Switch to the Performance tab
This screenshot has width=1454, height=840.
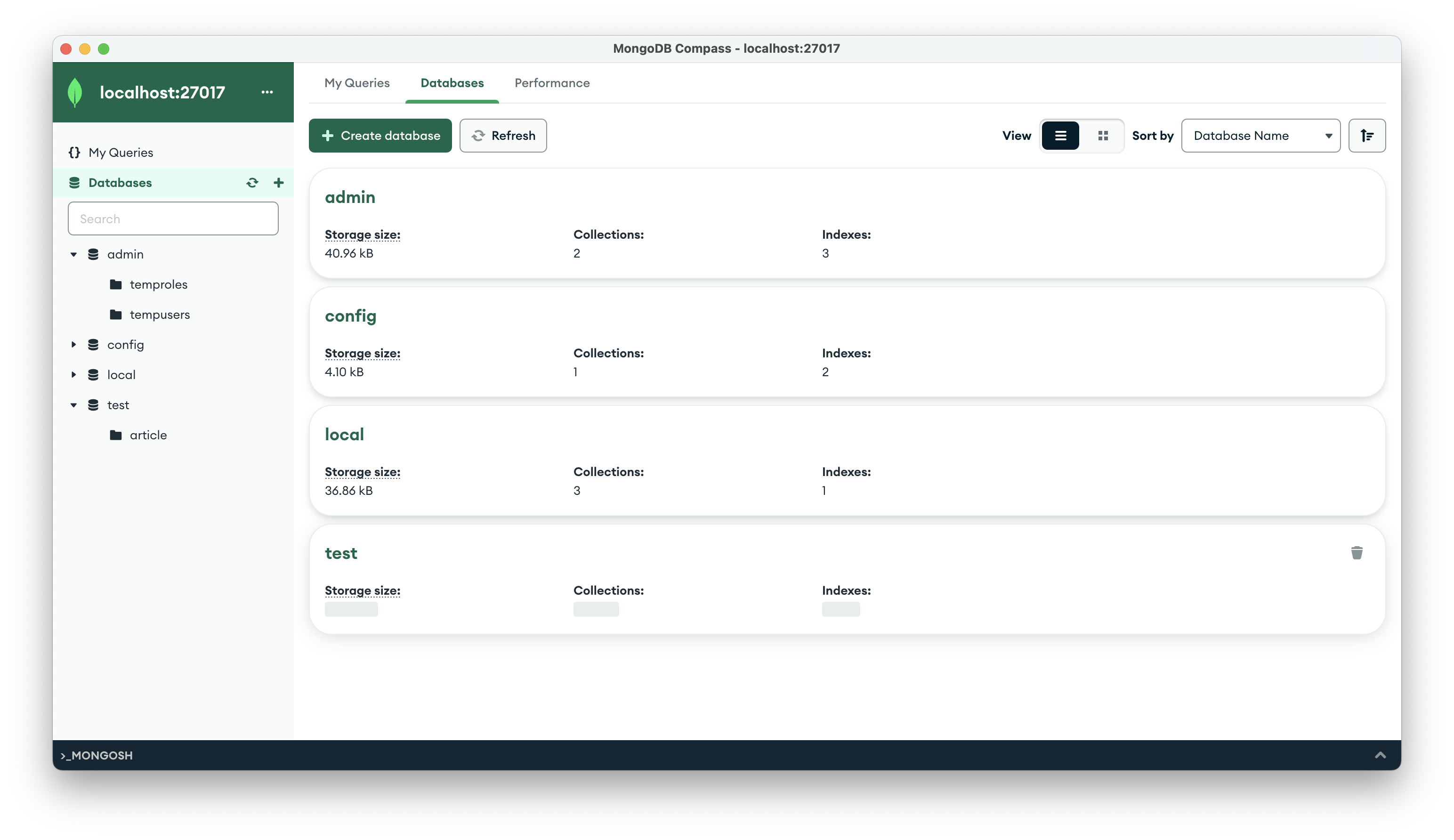[x=552, y=83]
